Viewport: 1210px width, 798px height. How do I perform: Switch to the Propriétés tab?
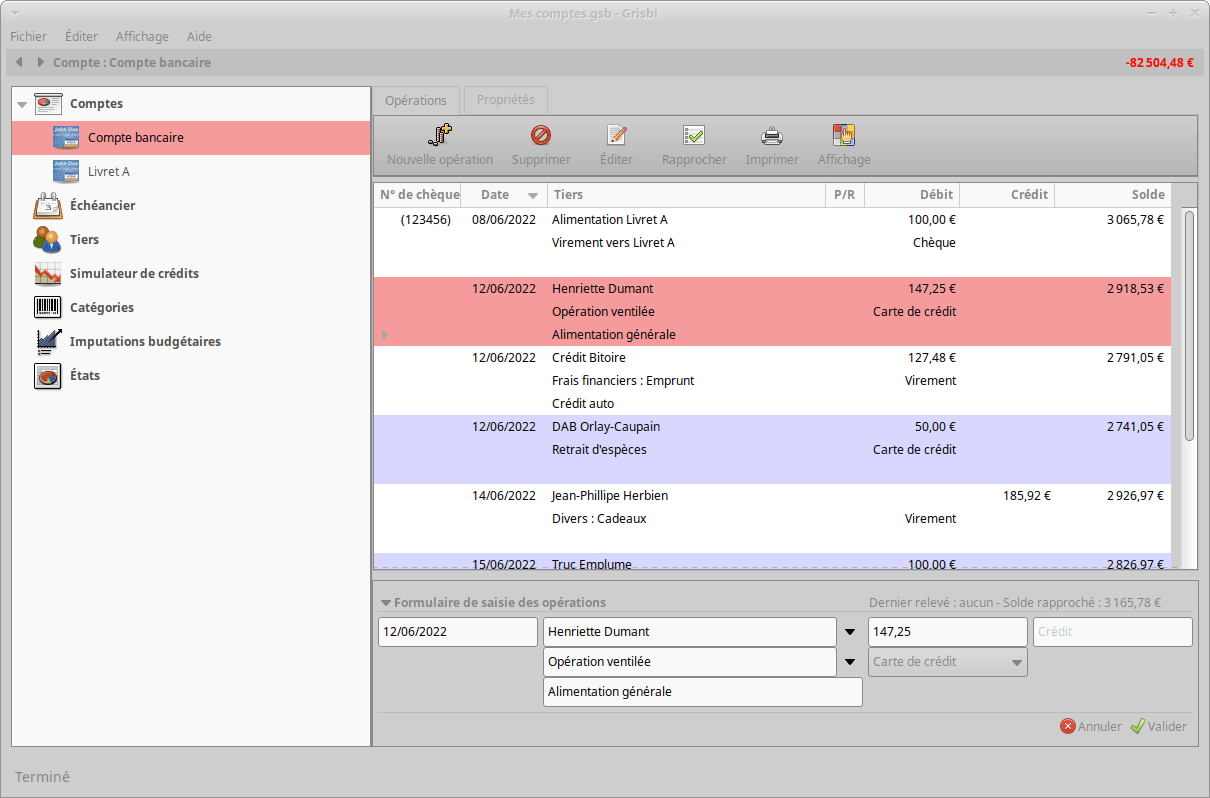[505, 100]
